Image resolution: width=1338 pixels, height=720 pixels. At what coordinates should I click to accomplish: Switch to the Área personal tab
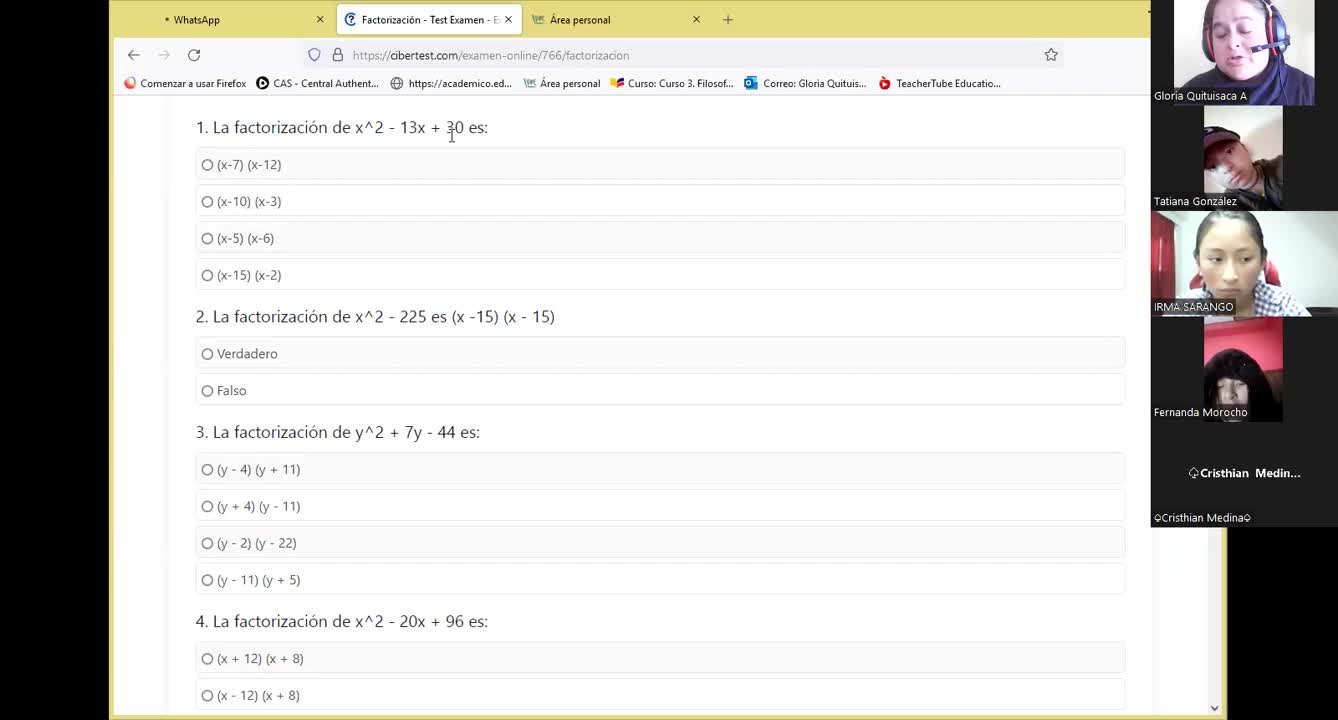pos(617,19)
